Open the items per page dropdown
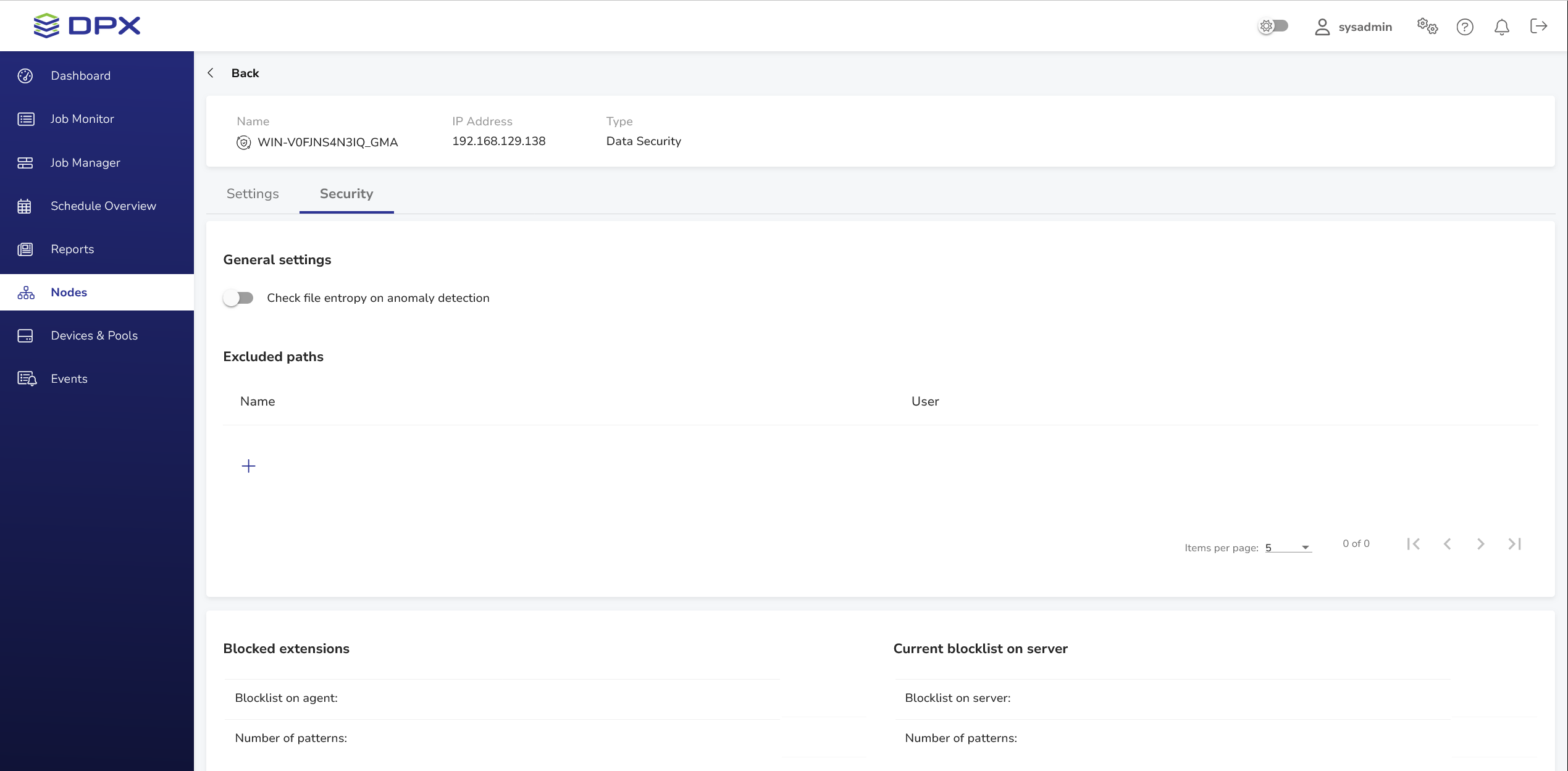 pyautogui.click(x=1288, y=548)
